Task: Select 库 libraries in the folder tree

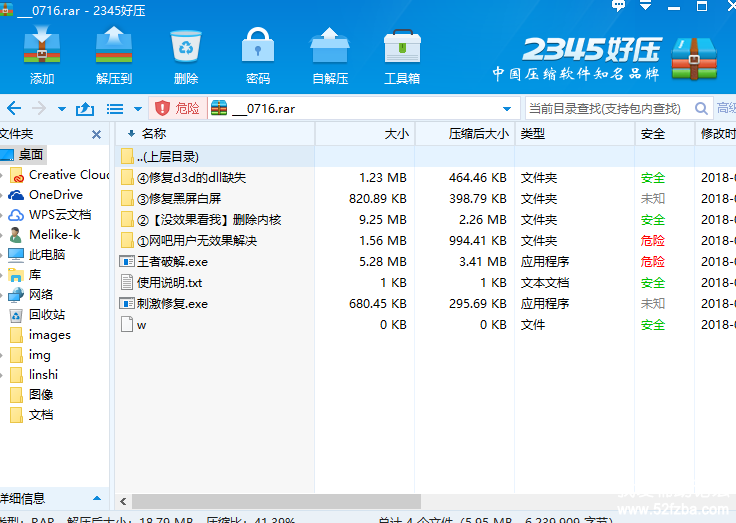Action: point(25,275)
